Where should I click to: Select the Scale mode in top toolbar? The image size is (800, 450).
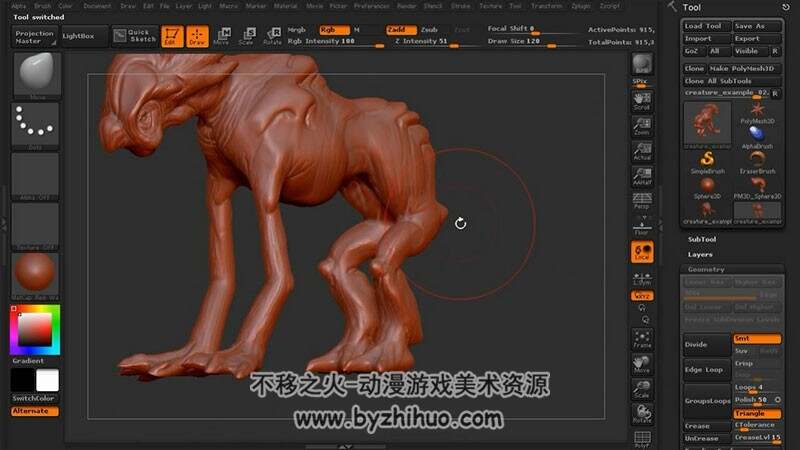click(247, 36)
